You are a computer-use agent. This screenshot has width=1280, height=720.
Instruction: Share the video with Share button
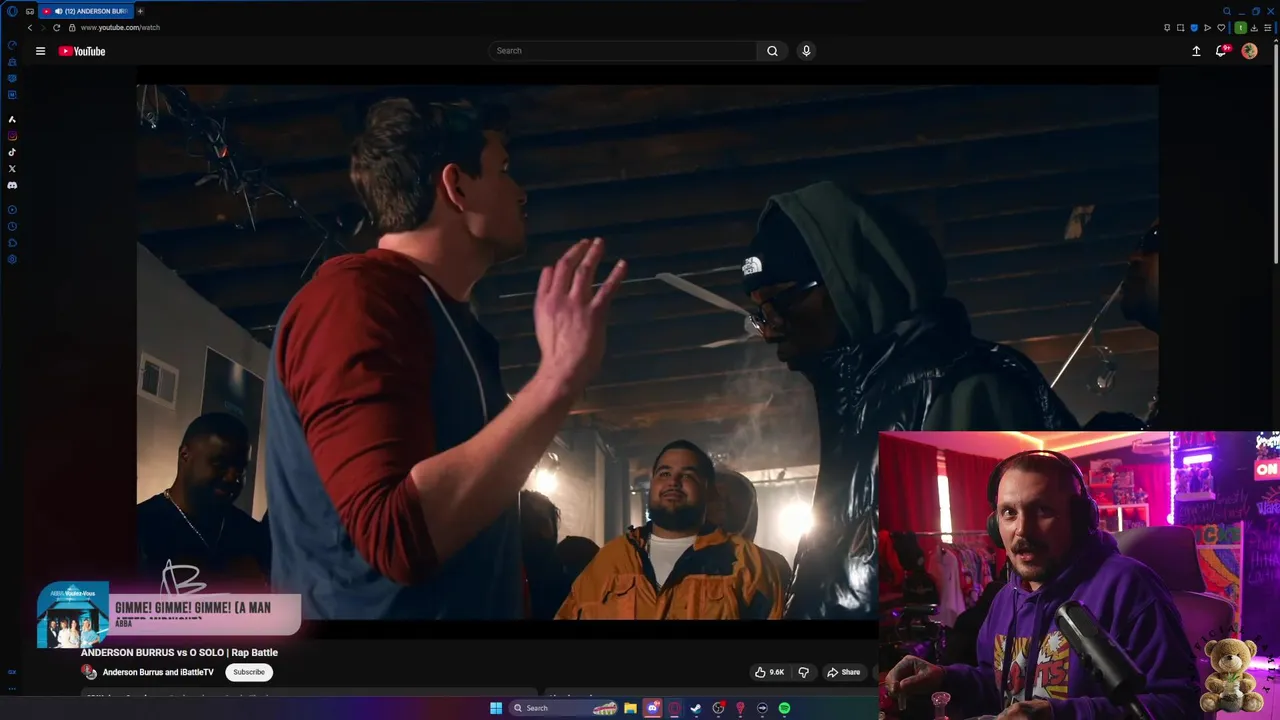coord(844,672)
